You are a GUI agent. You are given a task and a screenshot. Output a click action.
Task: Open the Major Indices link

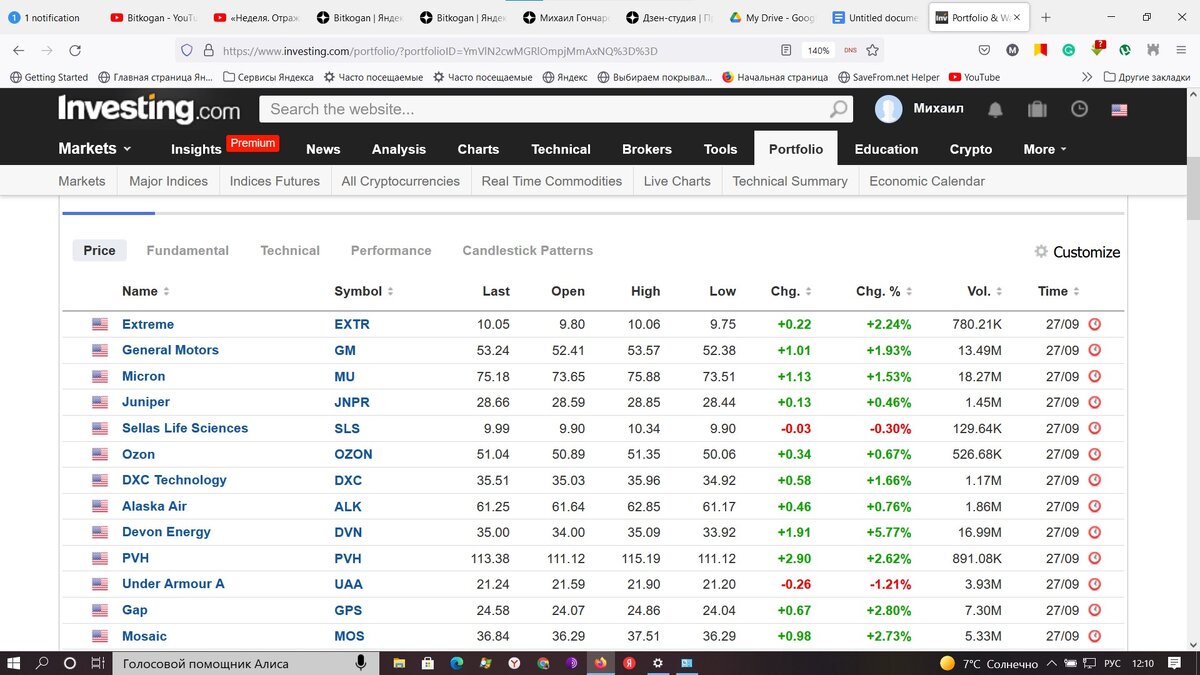pos(168,181)
